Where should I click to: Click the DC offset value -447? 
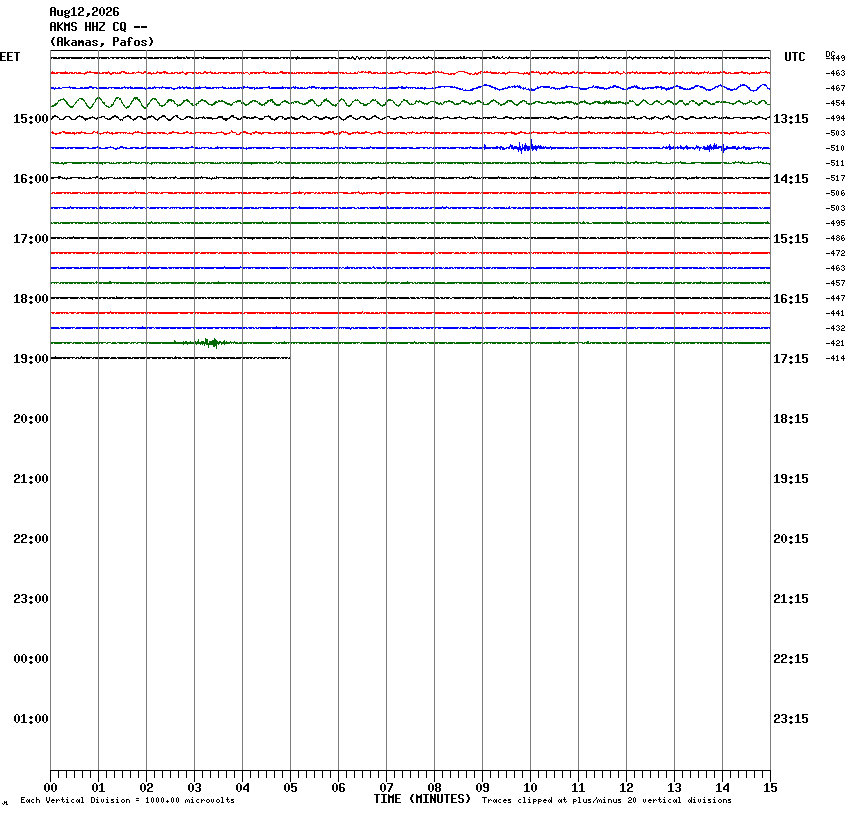(835, 299)
